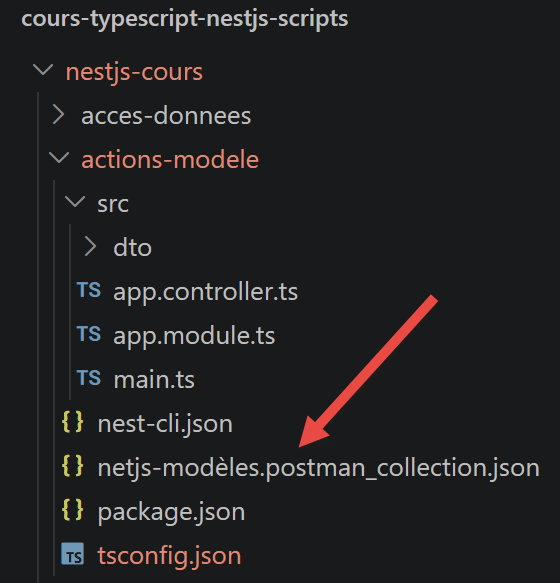The image size is (560, 583).
Task: Open app.controller.ts file
Action: 206,292
